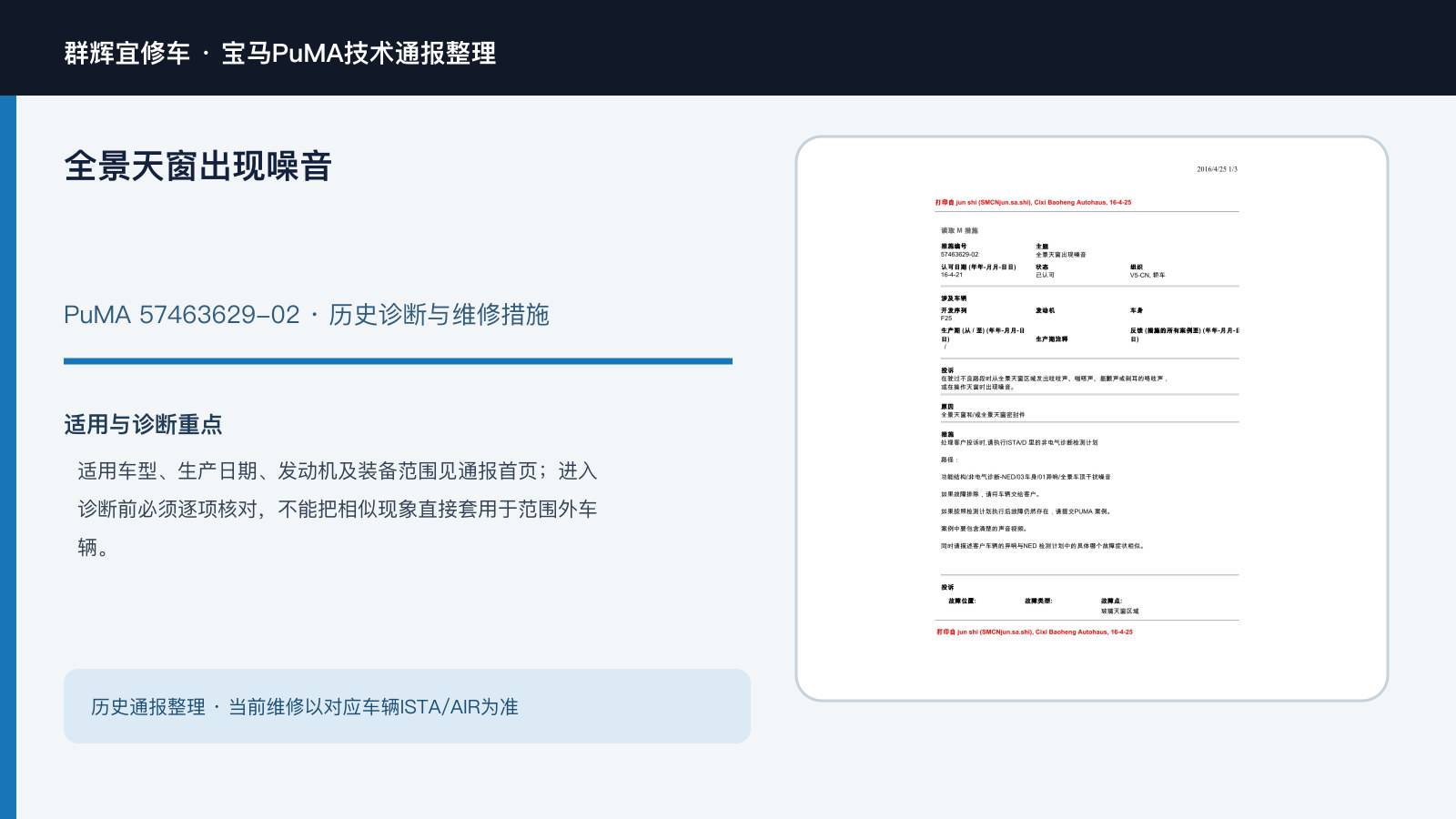Click the organization value V5-CN, 轿车

pos(1148,275)
